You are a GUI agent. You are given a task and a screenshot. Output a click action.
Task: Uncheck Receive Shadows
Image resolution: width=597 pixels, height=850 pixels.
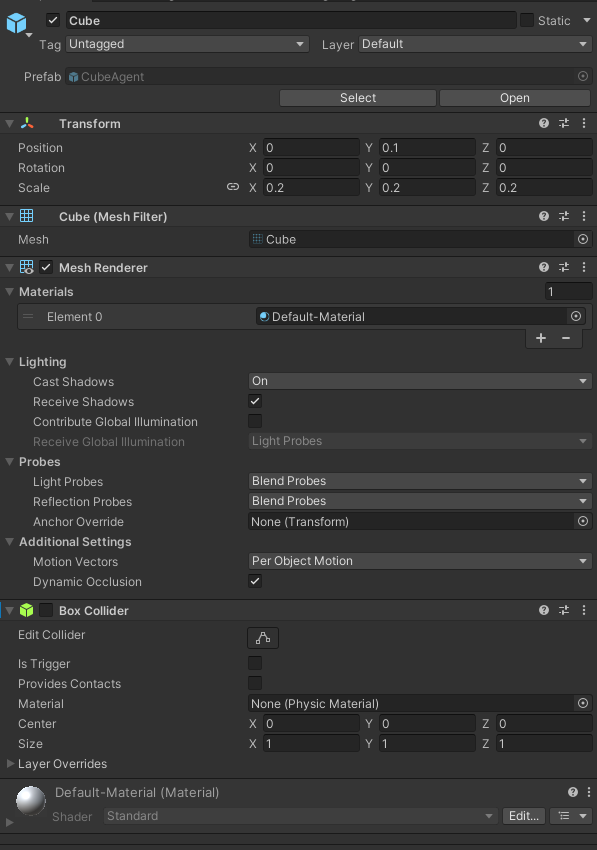(x=255, y=401)
